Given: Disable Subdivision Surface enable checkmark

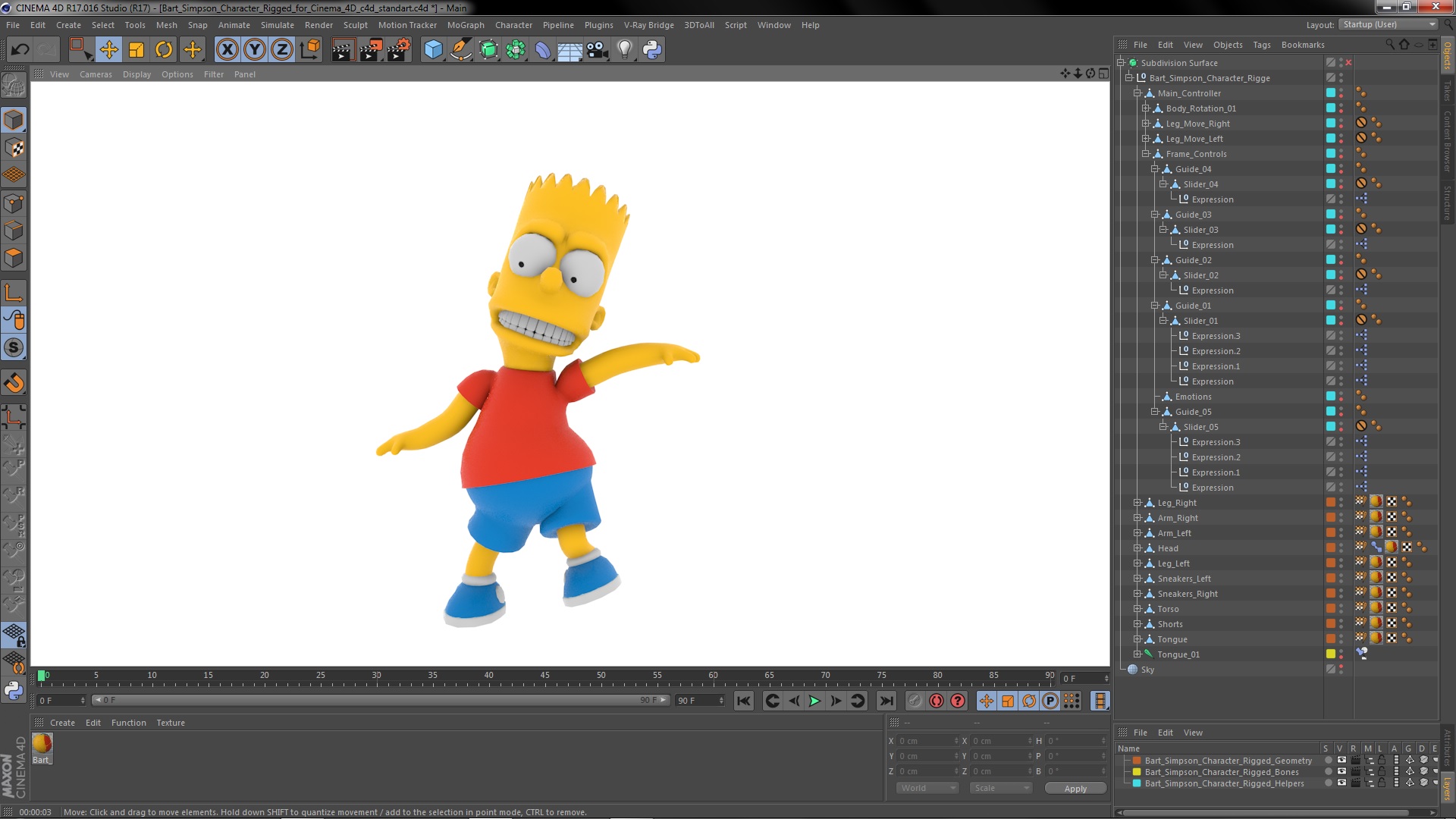Looking at the screenshot, I should tap(1348, 63).
